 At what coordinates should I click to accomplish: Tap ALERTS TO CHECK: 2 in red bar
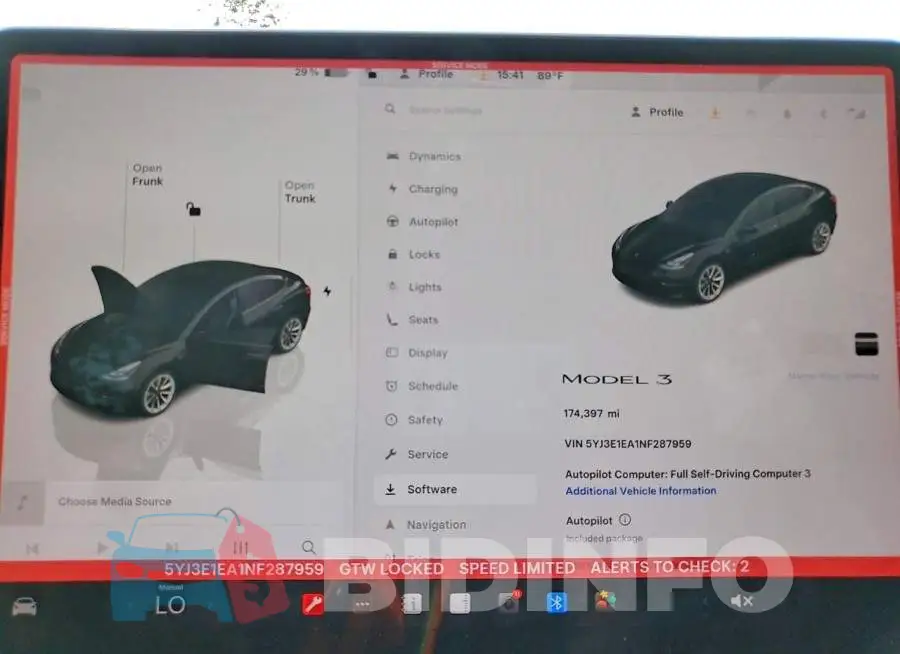click(x=670, y=567)
